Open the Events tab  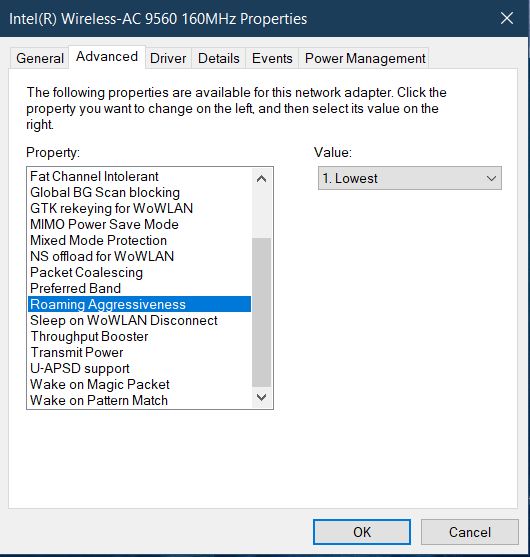(x=272, y=58)
